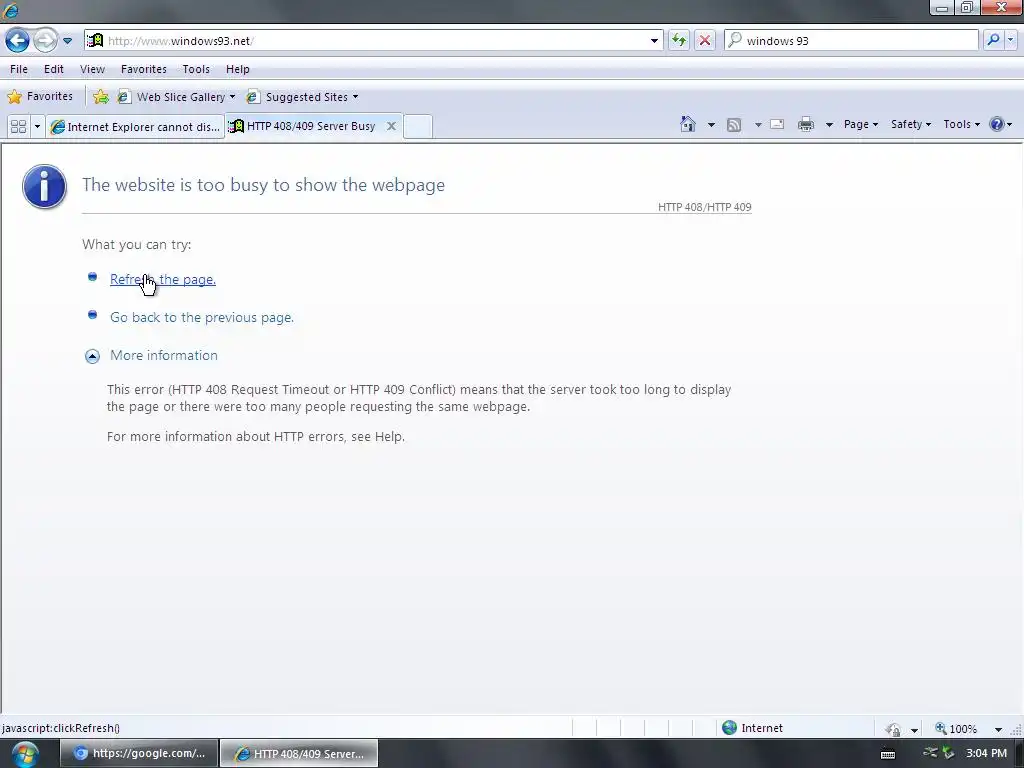Click the red Stop loading X icon
Viewport: 1024px width, 768px height.
click(705, 40)
